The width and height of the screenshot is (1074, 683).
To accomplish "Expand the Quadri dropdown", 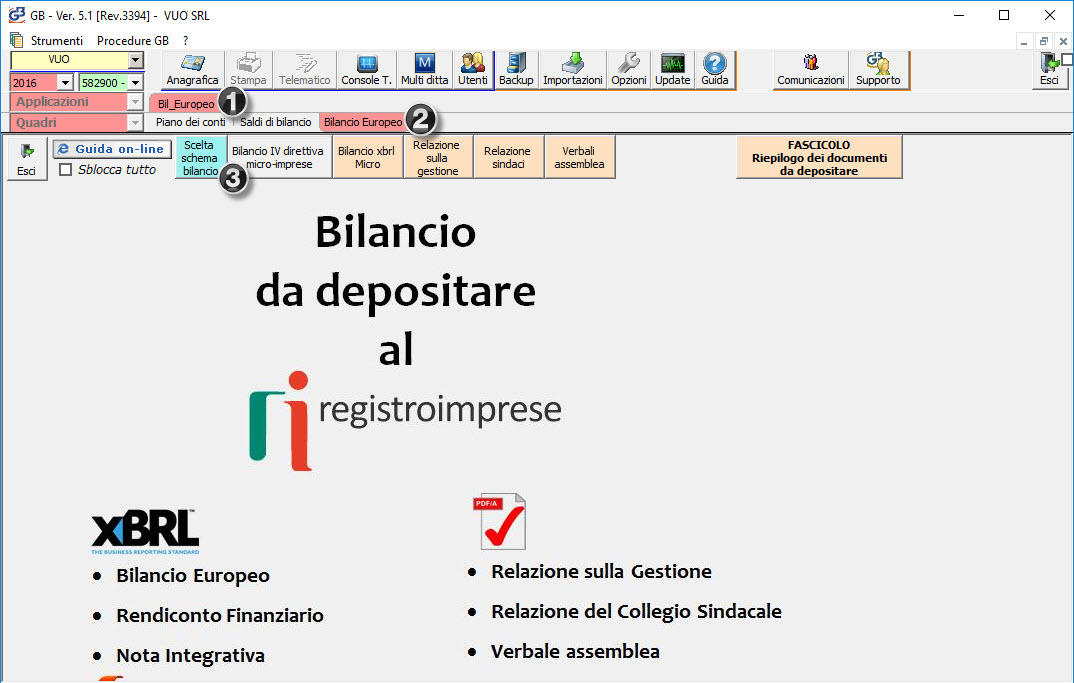I will point(136,123).
